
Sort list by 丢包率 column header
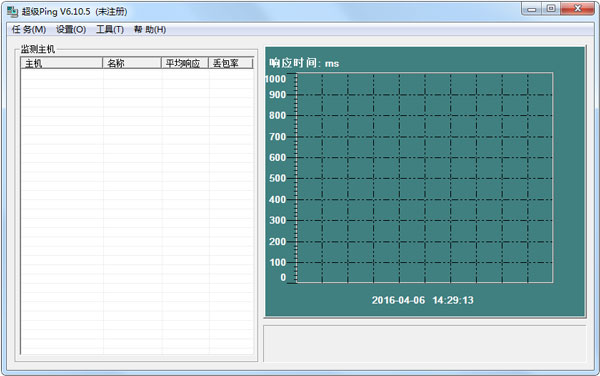click(231, 63)
